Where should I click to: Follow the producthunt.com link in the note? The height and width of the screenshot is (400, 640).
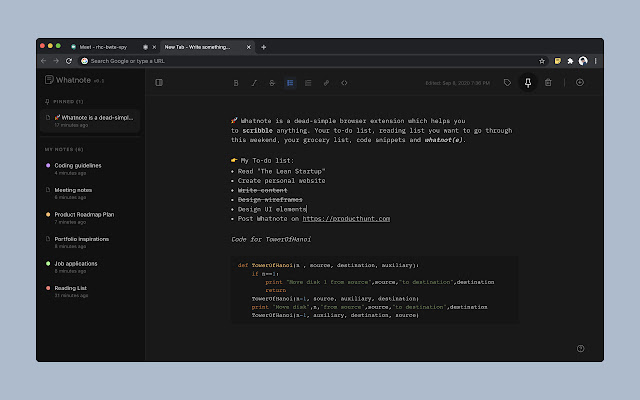(345, 218)
